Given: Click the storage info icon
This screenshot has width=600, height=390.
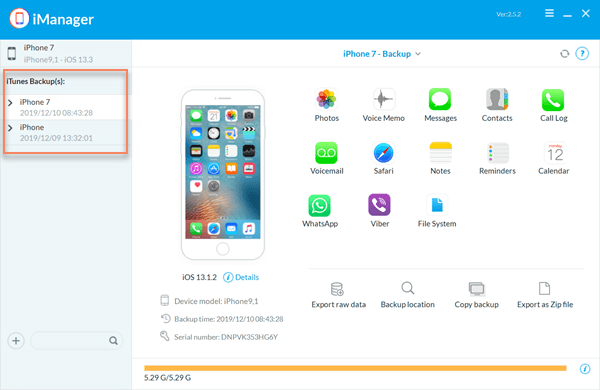Looking at the screenshot, I should 585,369.
